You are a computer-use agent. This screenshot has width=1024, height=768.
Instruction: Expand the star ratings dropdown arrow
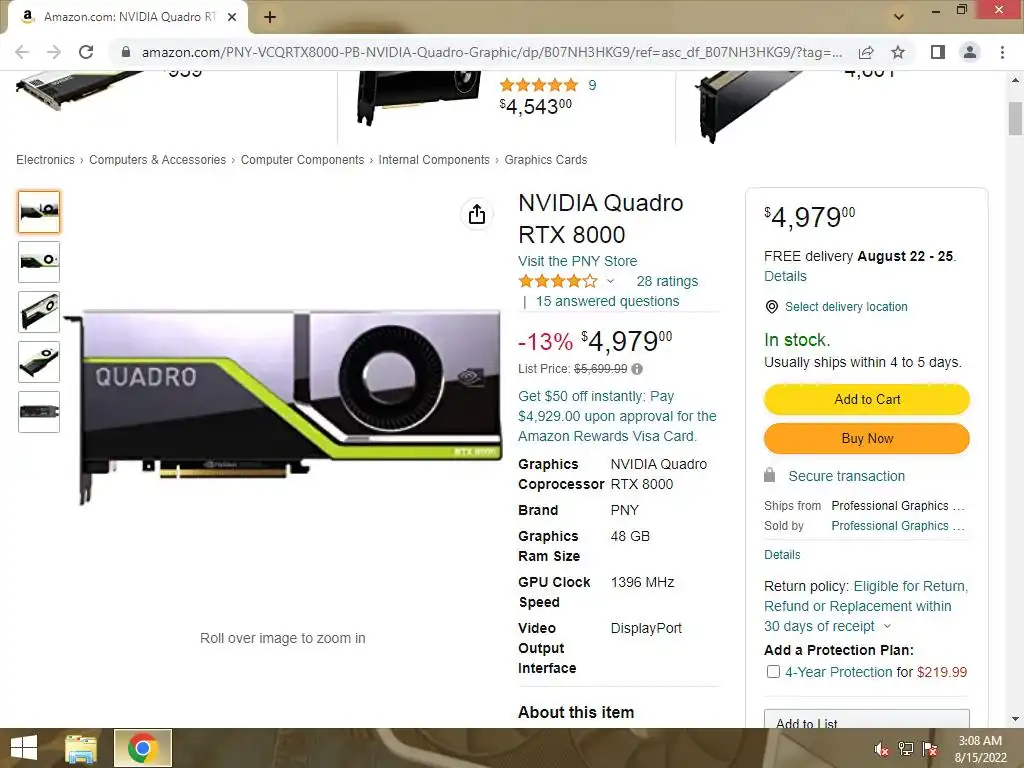point(610,281)
